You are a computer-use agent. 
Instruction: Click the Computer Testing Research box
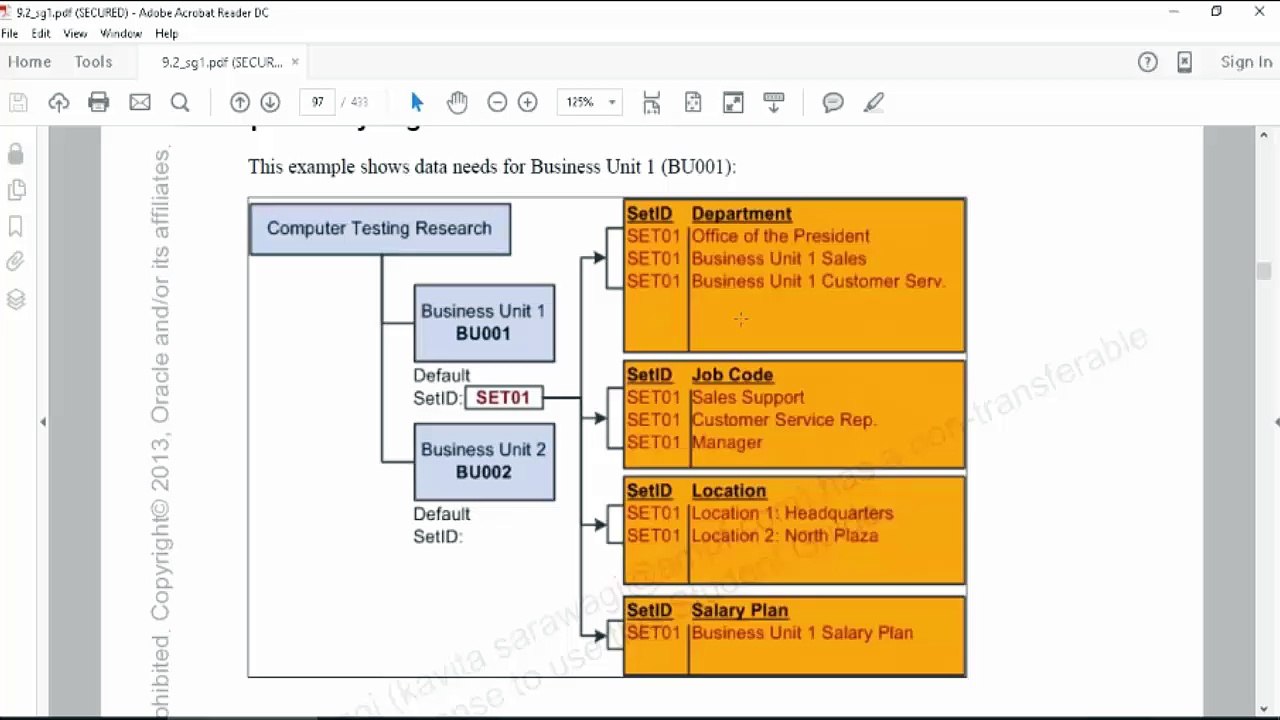point(379,229)
